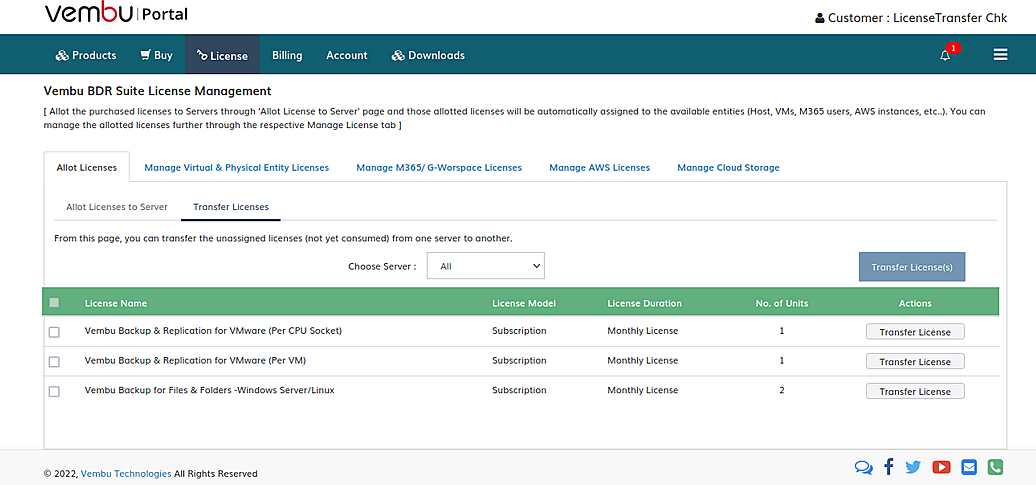Switch to Manage M365/ G-Worspace Licenses tab
The image size is (1036, 485).
point(439,168)
